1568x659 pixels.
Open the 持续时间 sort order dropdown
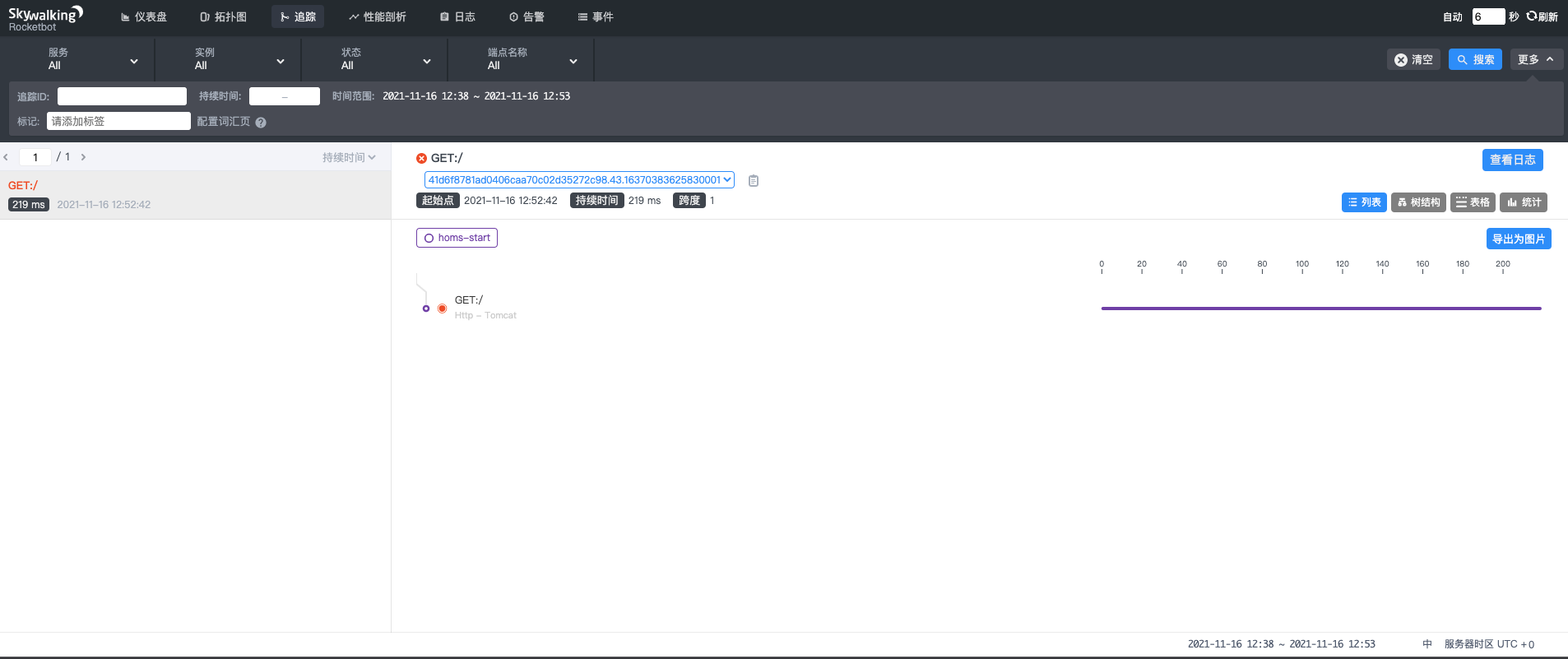point(349,157)
